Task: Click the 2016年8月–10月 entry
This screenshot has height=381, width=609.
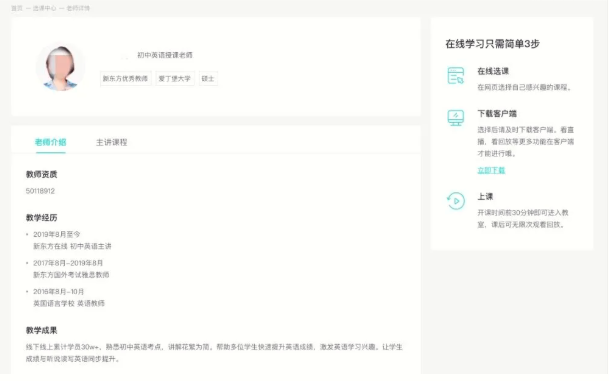Action: pos(59,292)
